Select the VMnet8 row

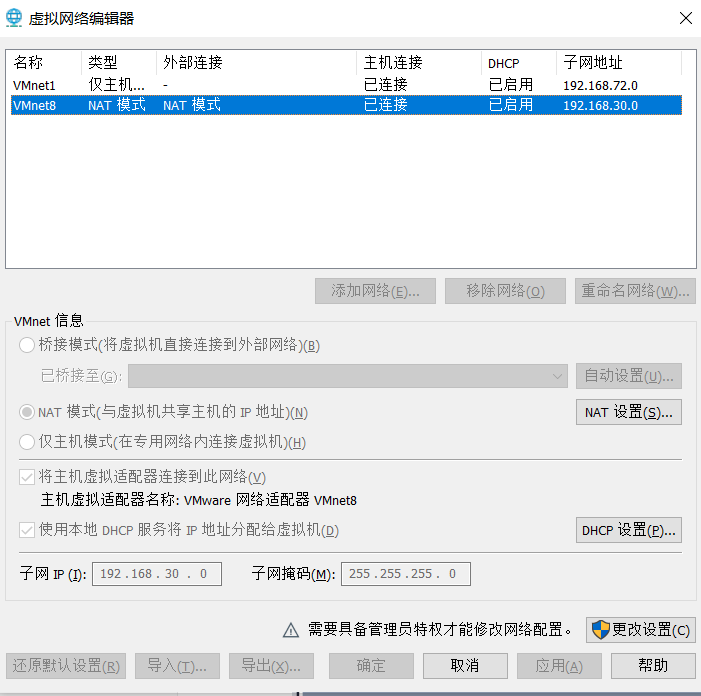pyautogui.click(x=346, y=105)
